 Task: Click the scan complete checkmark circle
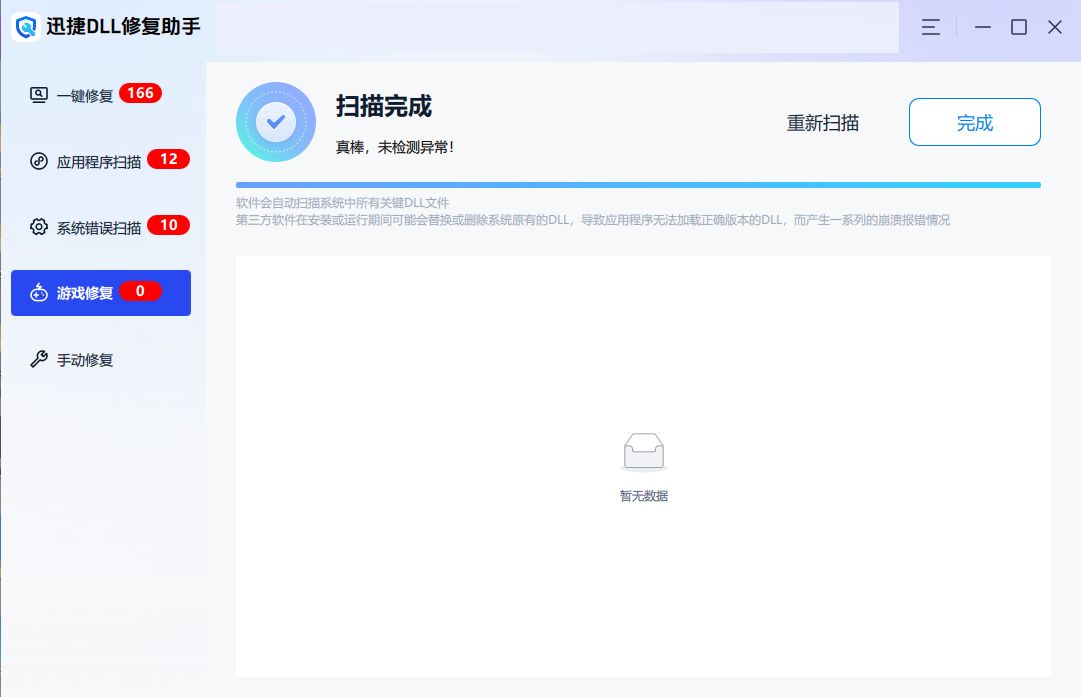point(276,122)
